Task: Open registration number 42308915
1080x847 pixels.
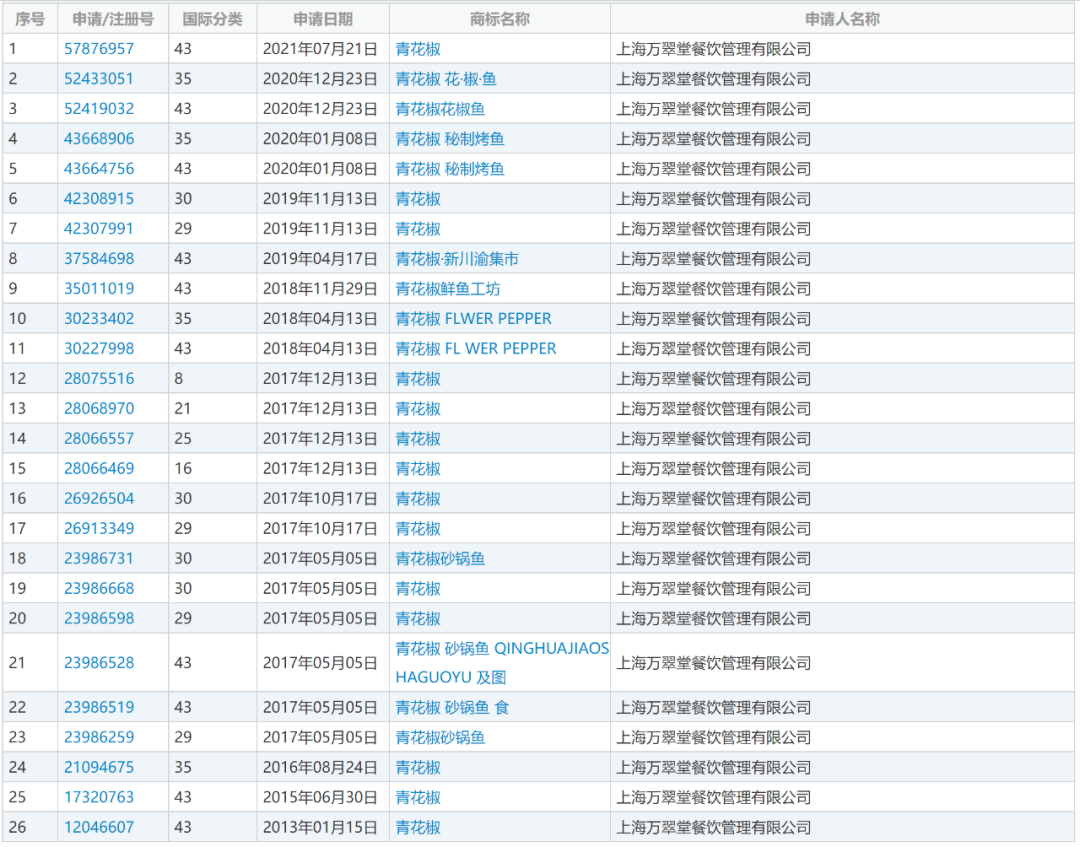Action: [x=98, y=198]
